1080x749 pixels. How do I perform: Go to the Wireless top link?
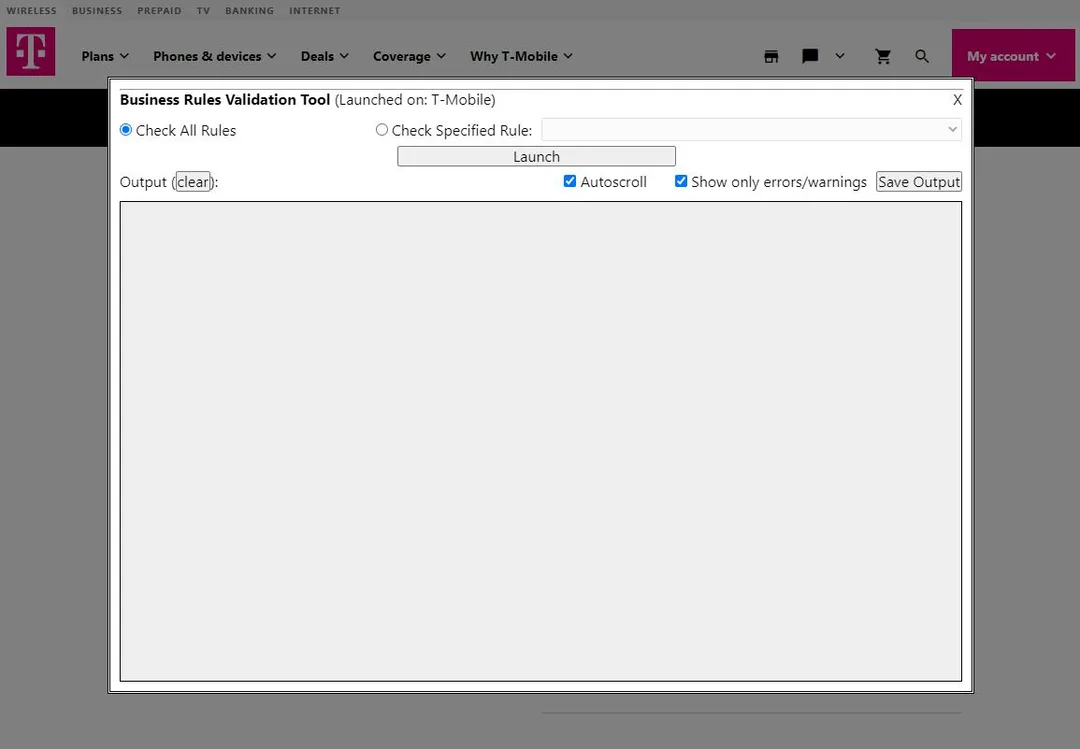[32, 11]
